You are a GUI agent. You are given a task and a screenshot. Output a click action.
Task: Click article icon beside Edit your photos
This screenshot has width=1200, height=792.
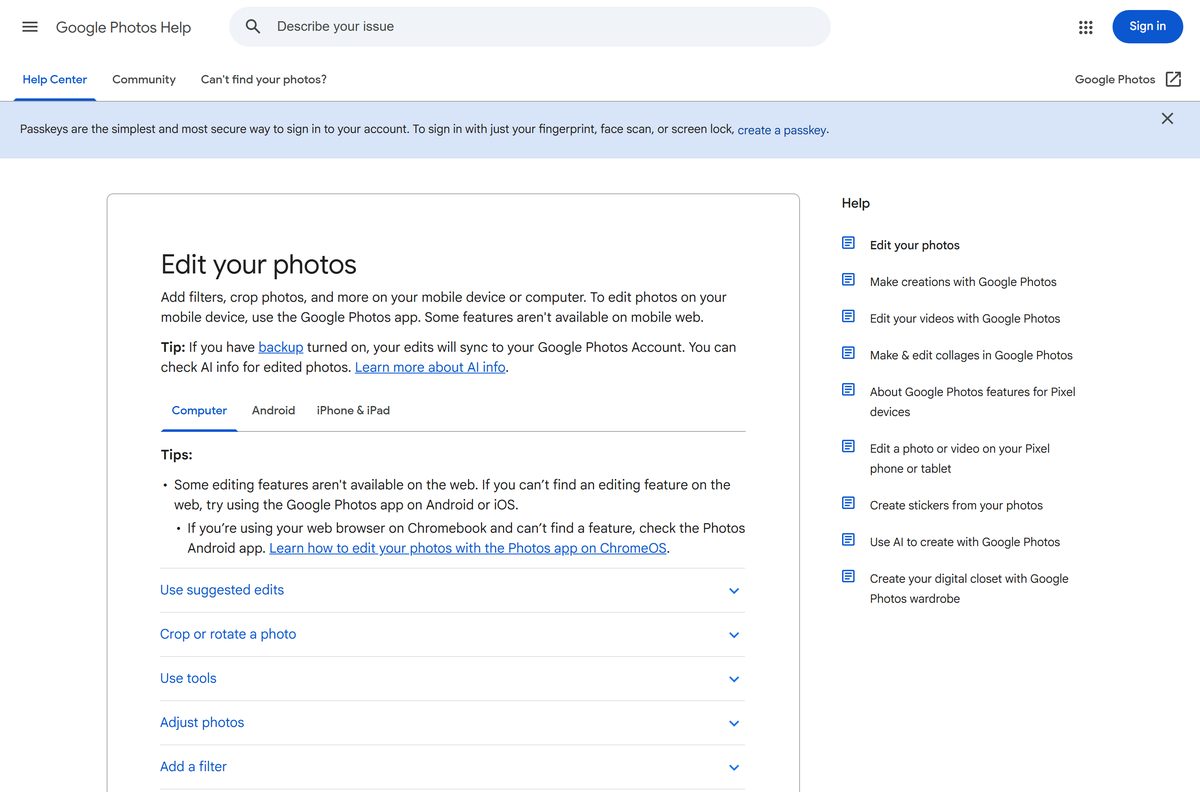pyautogui.click(x=849, y=243)
